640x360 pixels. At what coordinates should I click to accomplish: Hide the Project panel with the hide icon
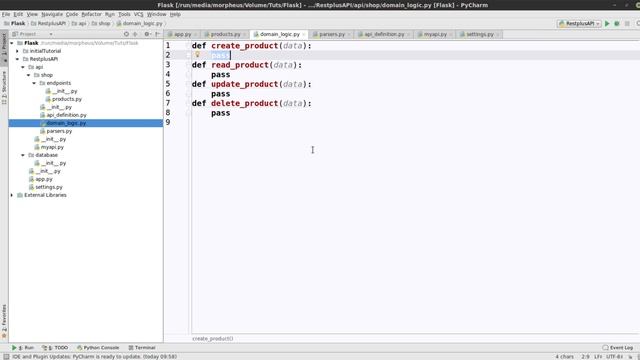coord(158,34)
